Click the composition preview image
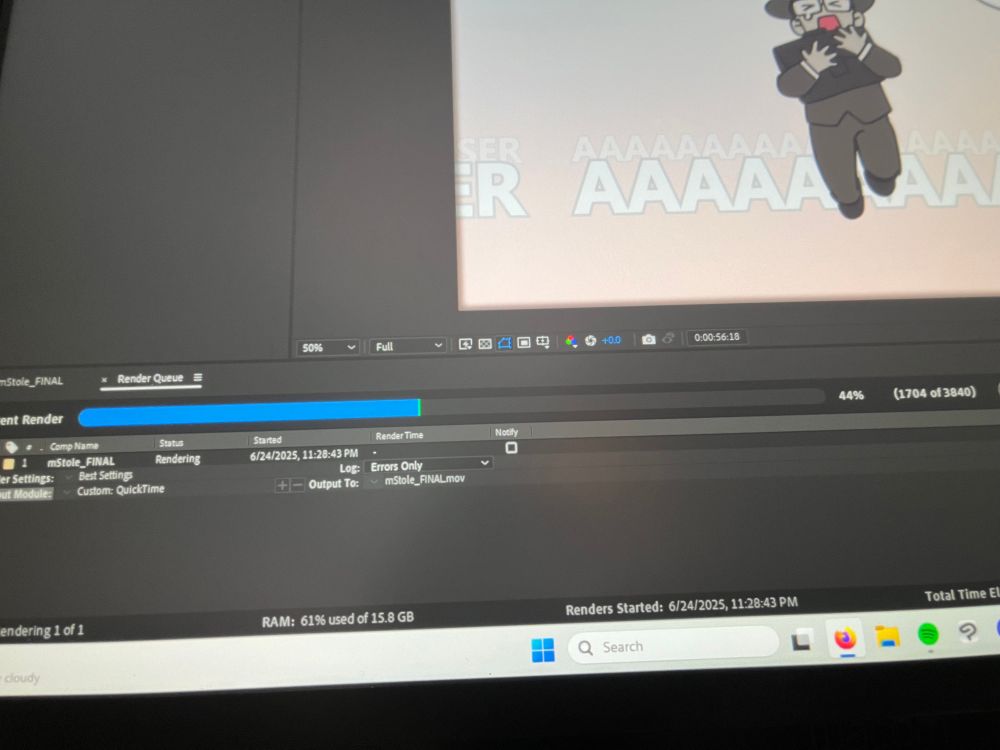Image resolution: width=1000 pixels, height=750 pixels. tap(727, 153)
